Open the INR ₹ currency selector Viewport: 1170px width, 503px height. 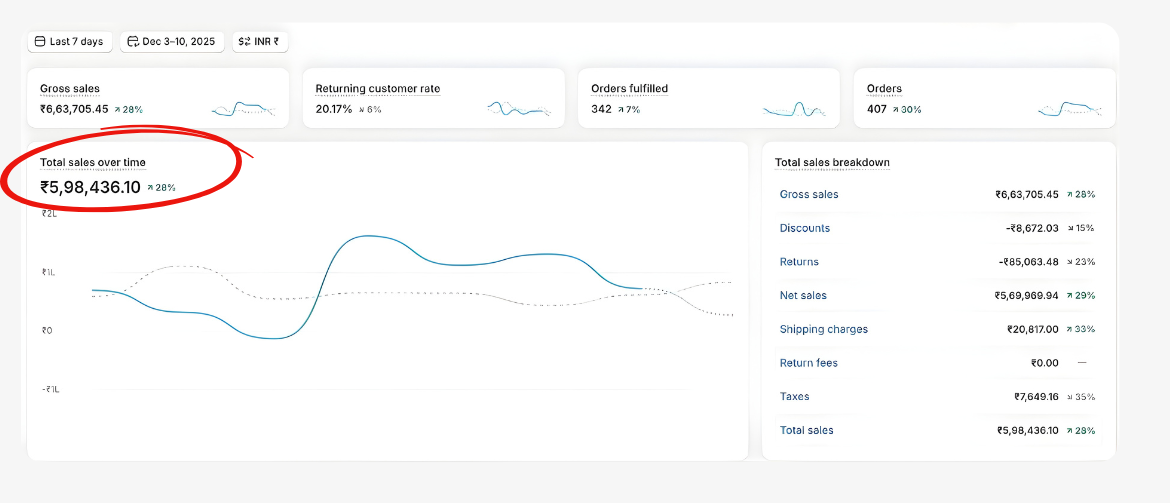[x=261, y=42]
